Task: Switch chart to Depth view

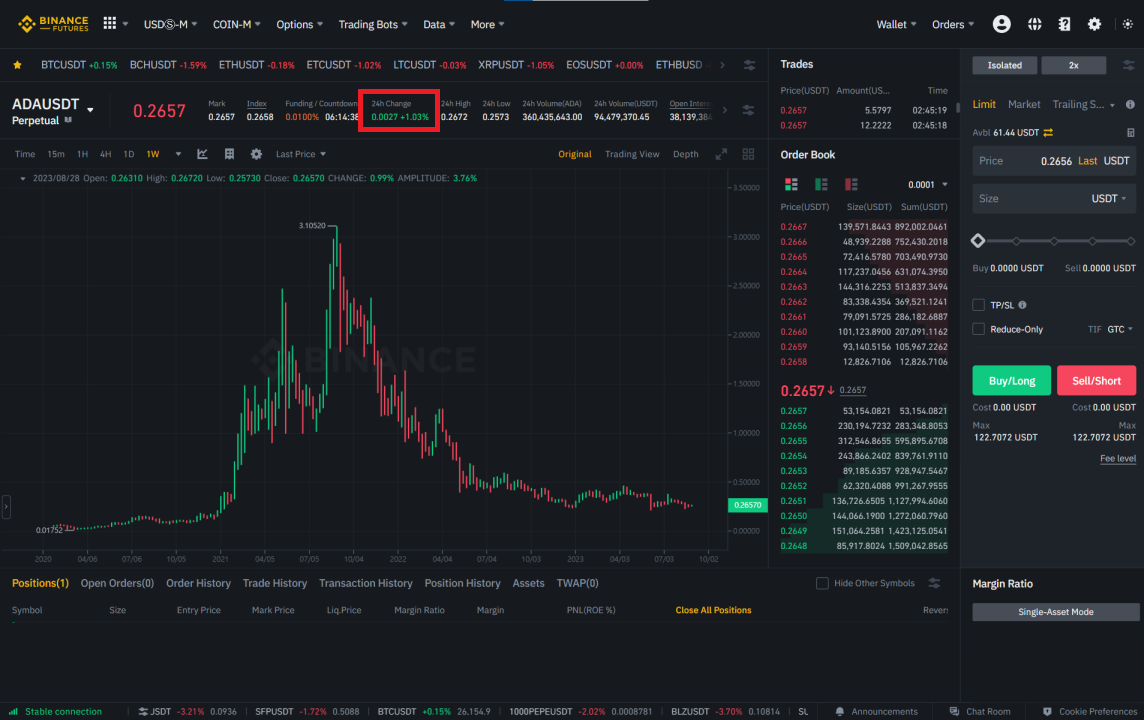Action: click(x=685, y=154)
